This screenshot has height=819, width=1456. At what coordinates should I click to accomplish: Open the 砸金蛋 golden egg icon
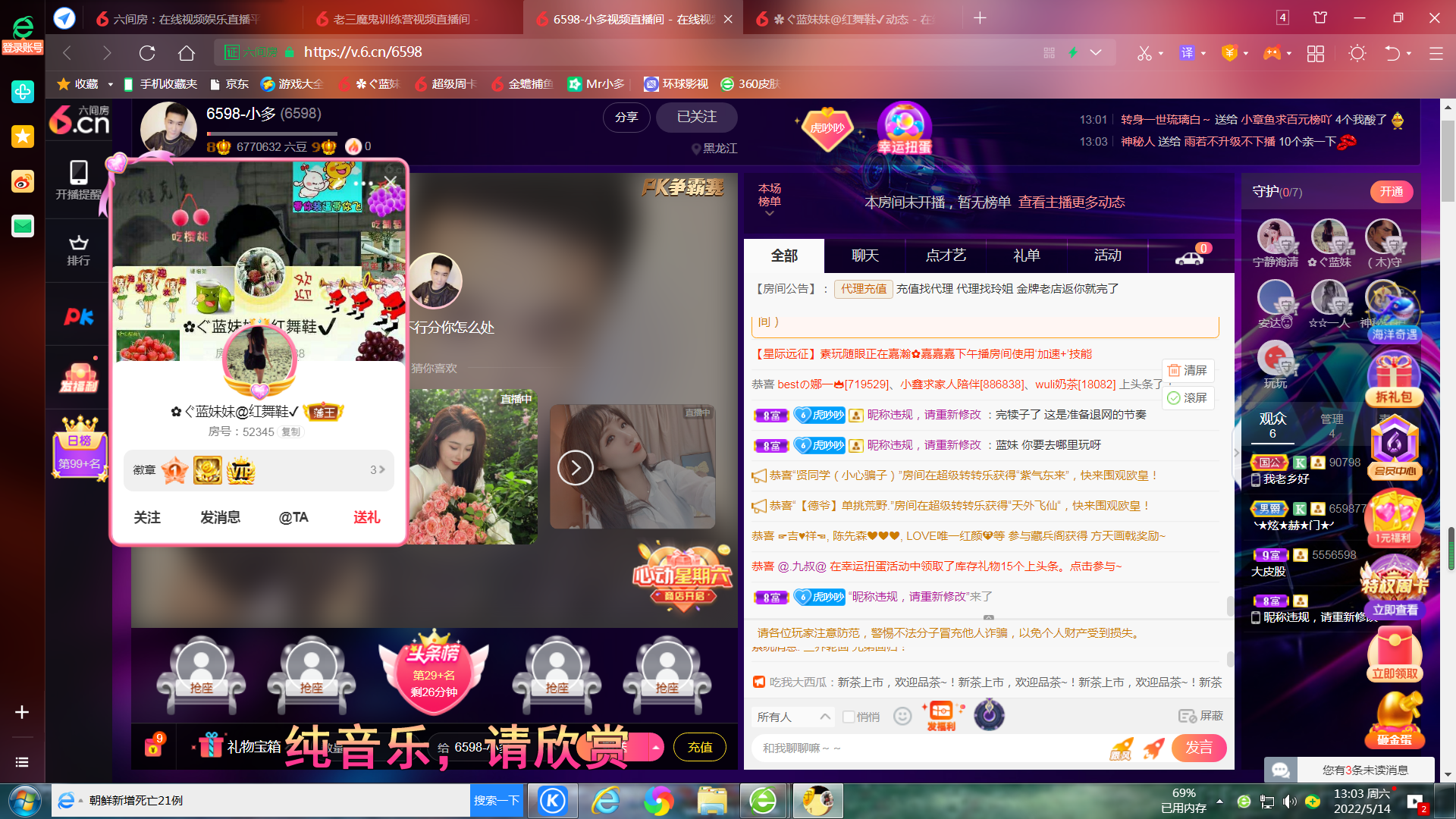coord(1395,719)
